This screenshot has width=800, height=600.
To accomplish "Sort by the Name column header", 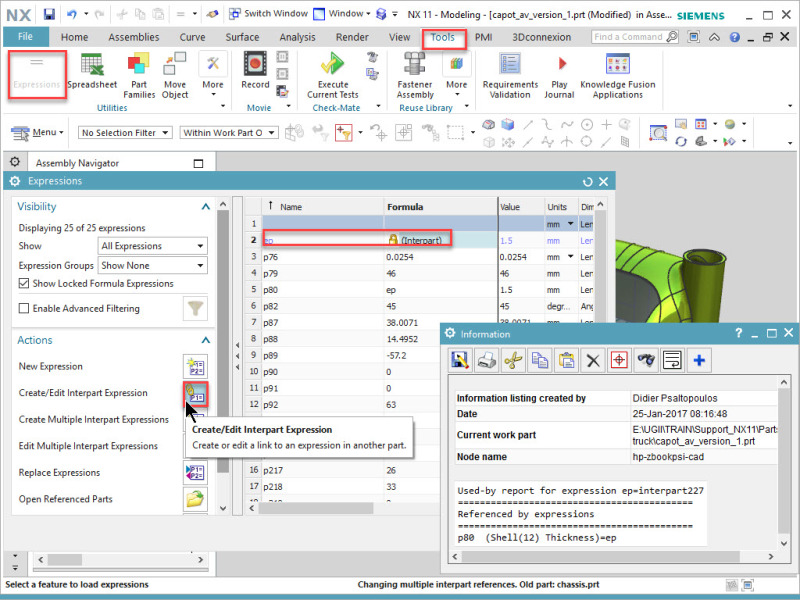I will tap(323, 207).
